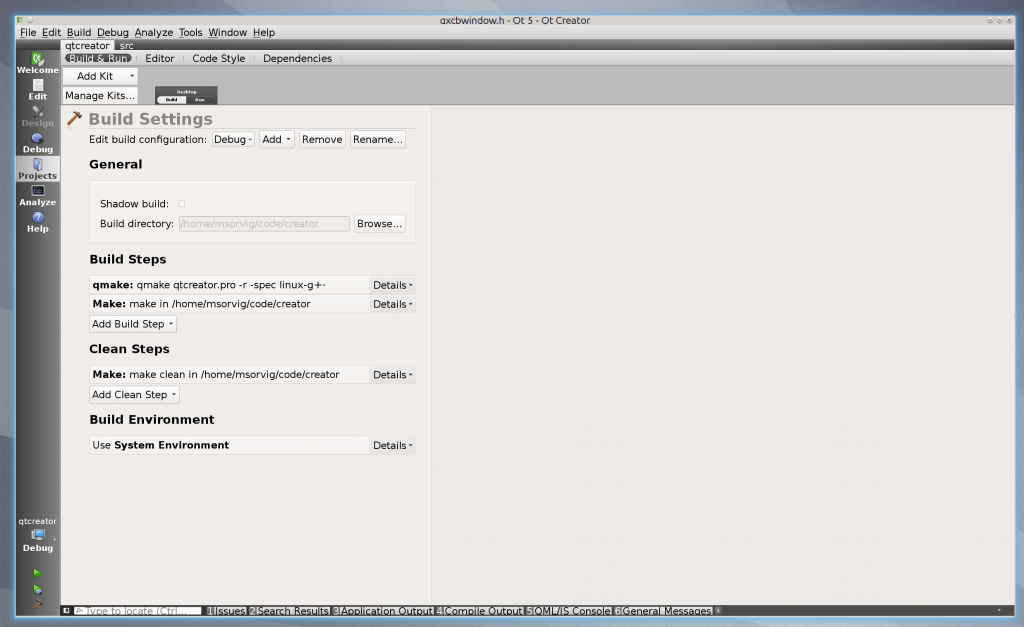Select the Analyze mode icon
The height and width of the screenshot is (627, 1024).
[37, 195]
